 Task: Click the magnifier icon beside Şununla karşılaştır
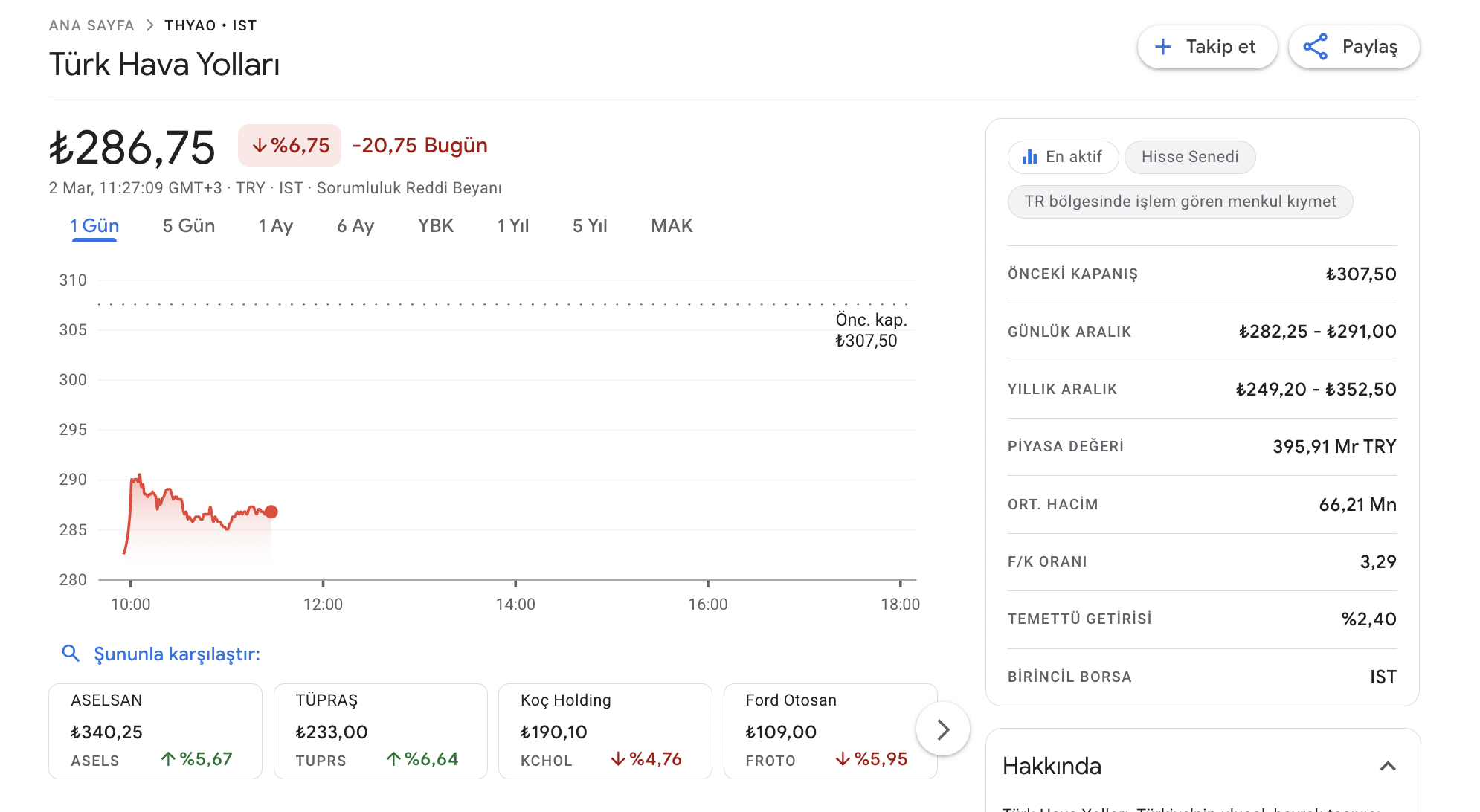[x=71, y=653]
